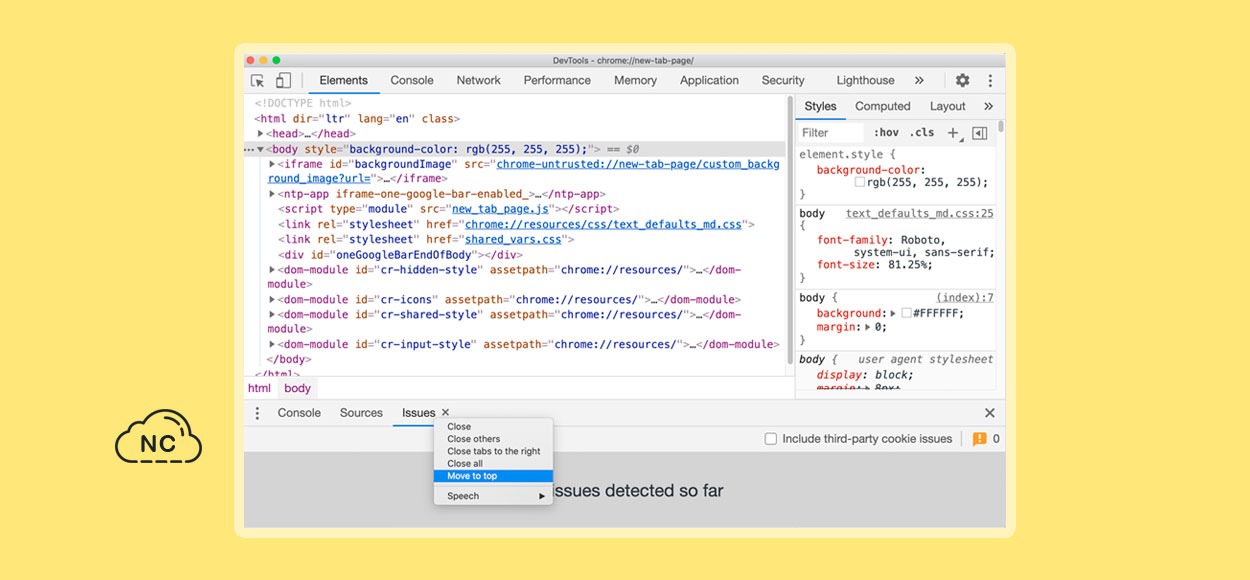Open the drawer Sources tab
The height and width of the screenshot is (580, 1250).
361,413
